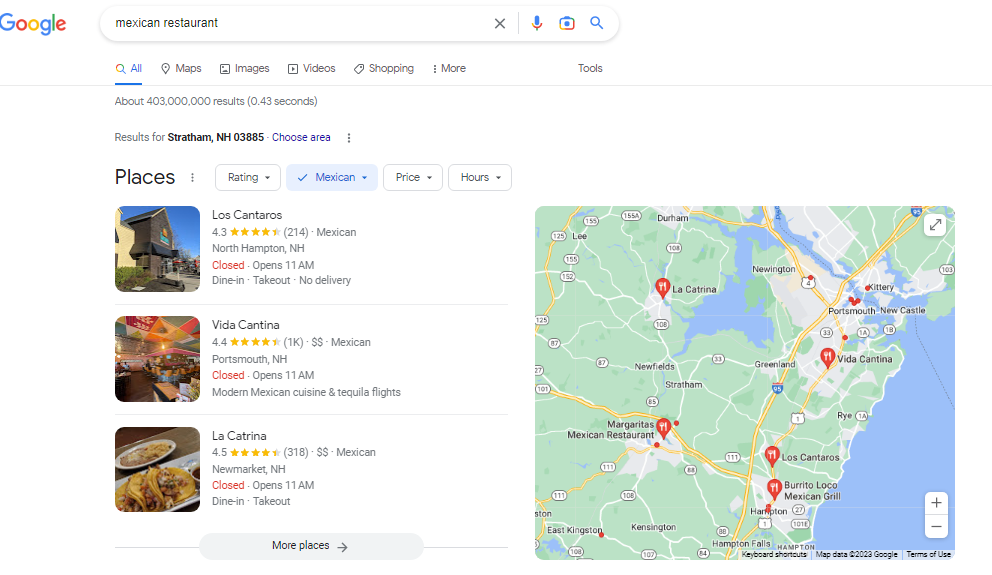Open the search Tools options
The width and height of the screenshot is (992, 575).
click(x=590, y=68)
